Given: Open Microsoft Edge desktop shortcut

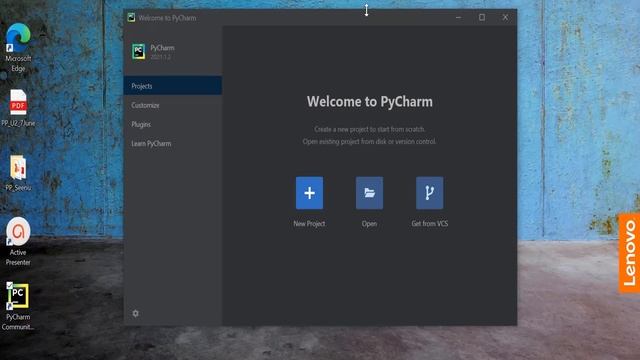Looking at the screenshot, I should 18,47.
